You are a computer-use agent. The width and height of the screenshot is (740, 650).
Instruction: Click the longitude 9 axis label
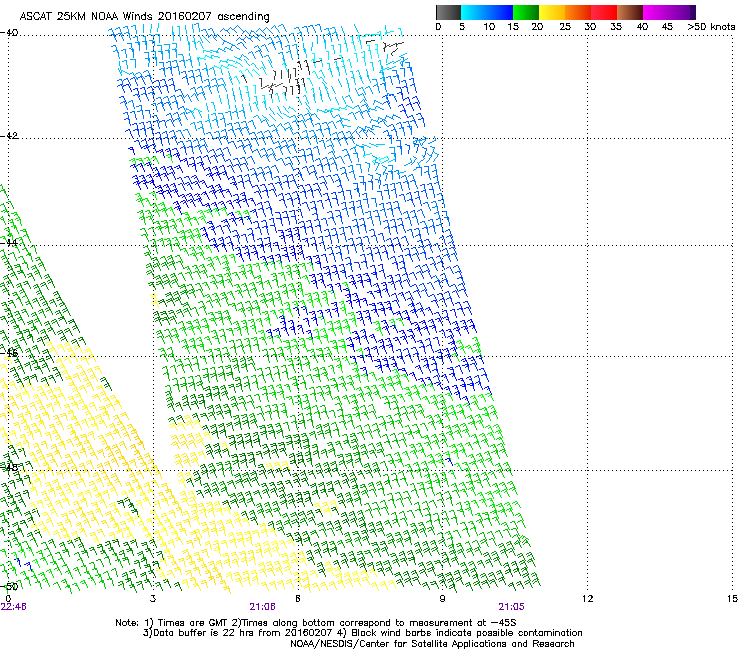442,599
